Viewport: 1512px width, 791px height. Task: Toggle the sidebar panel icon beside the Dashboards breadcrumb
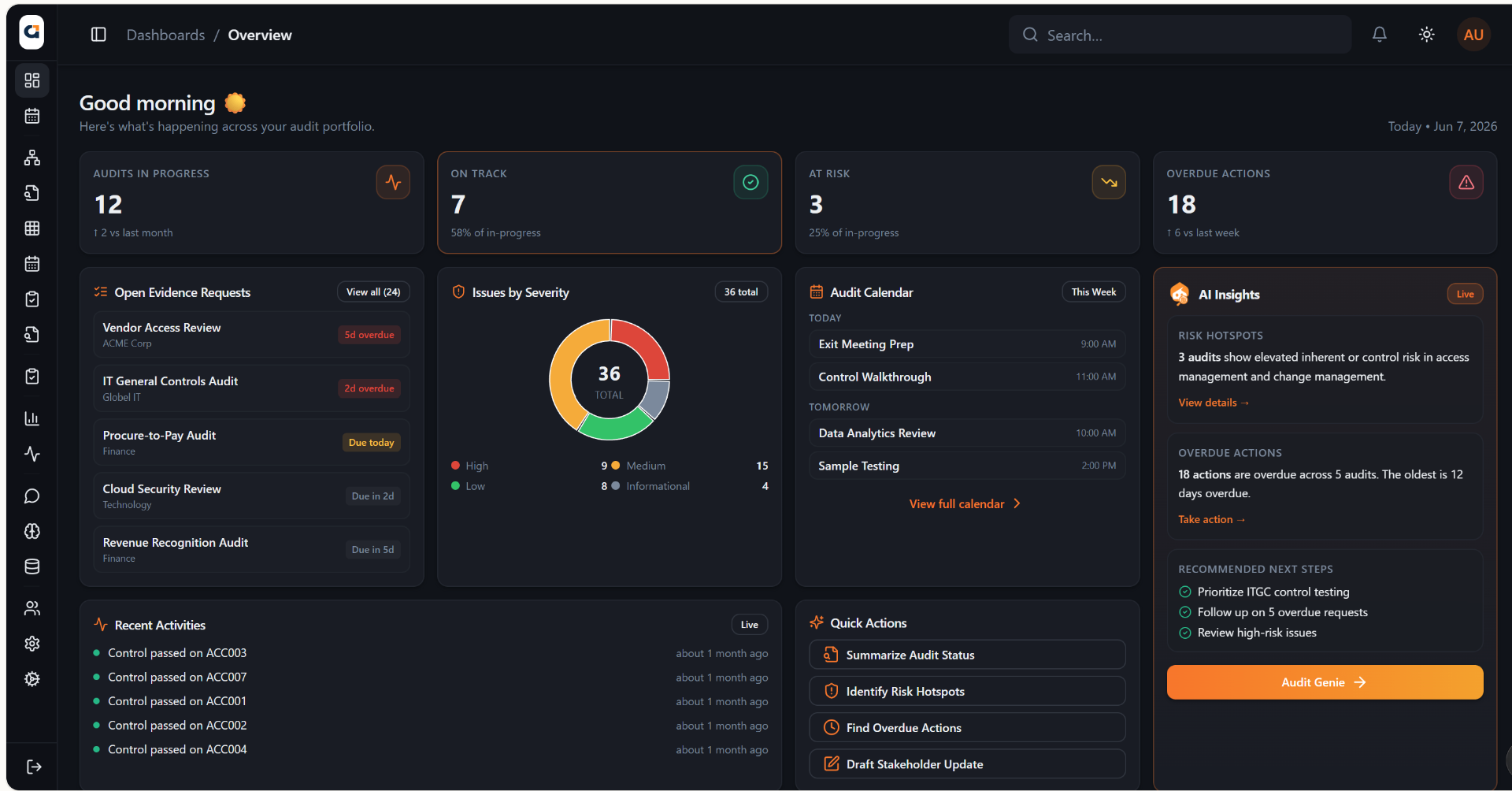click(x=98, y=35)
